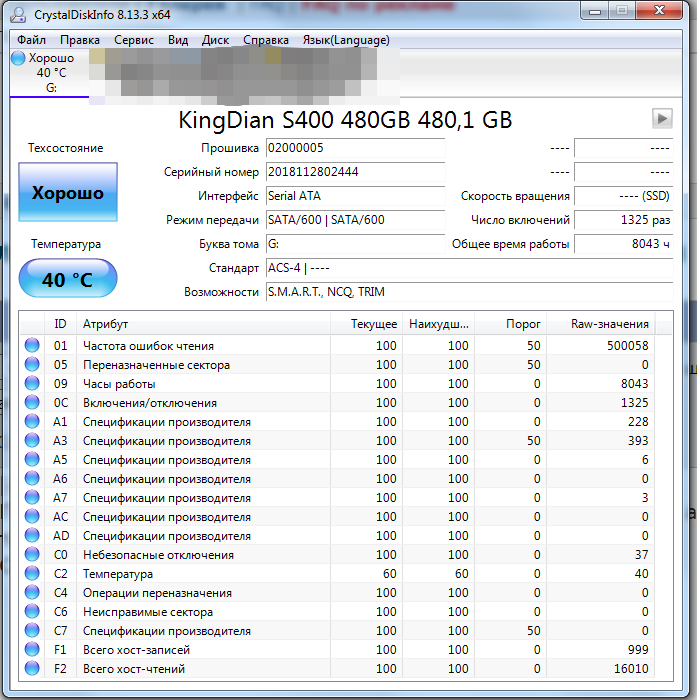
Task: Click the Raw-значения column header
Action: (x=601, y=324)
